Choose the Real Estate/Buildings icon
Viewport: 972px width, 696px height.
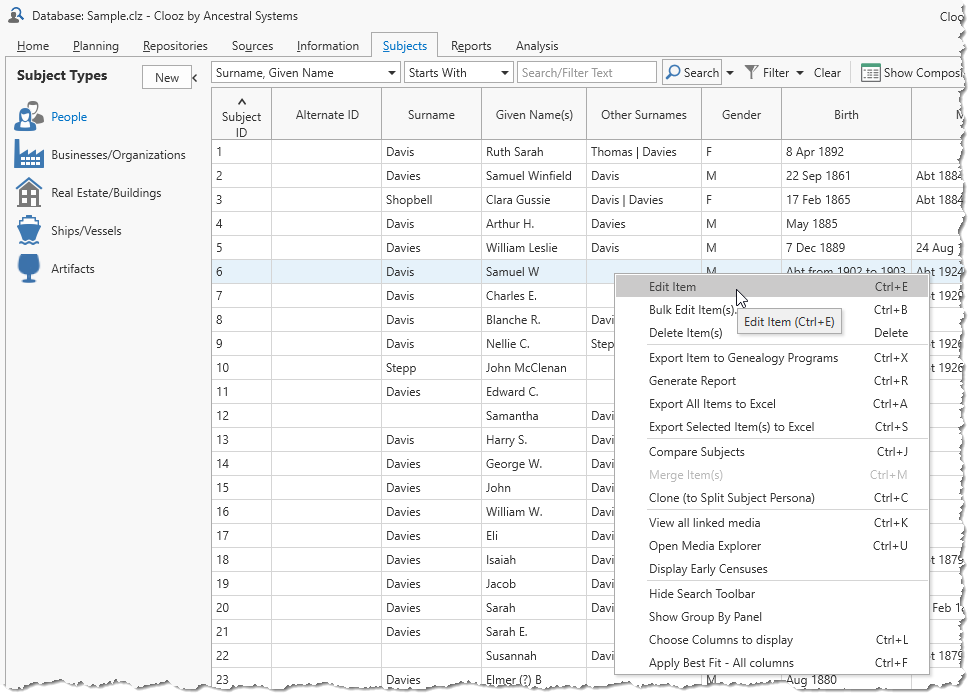(29, 193)
